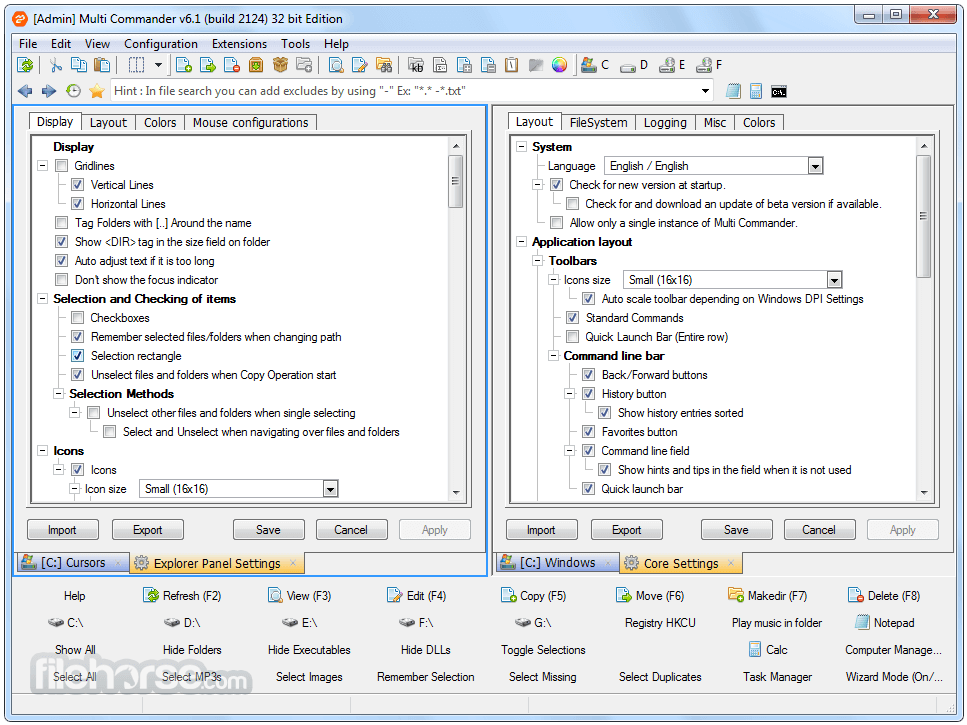Screen dimensions: 967x725
Task: Open the Language dropdown
Action: (815, 166)
